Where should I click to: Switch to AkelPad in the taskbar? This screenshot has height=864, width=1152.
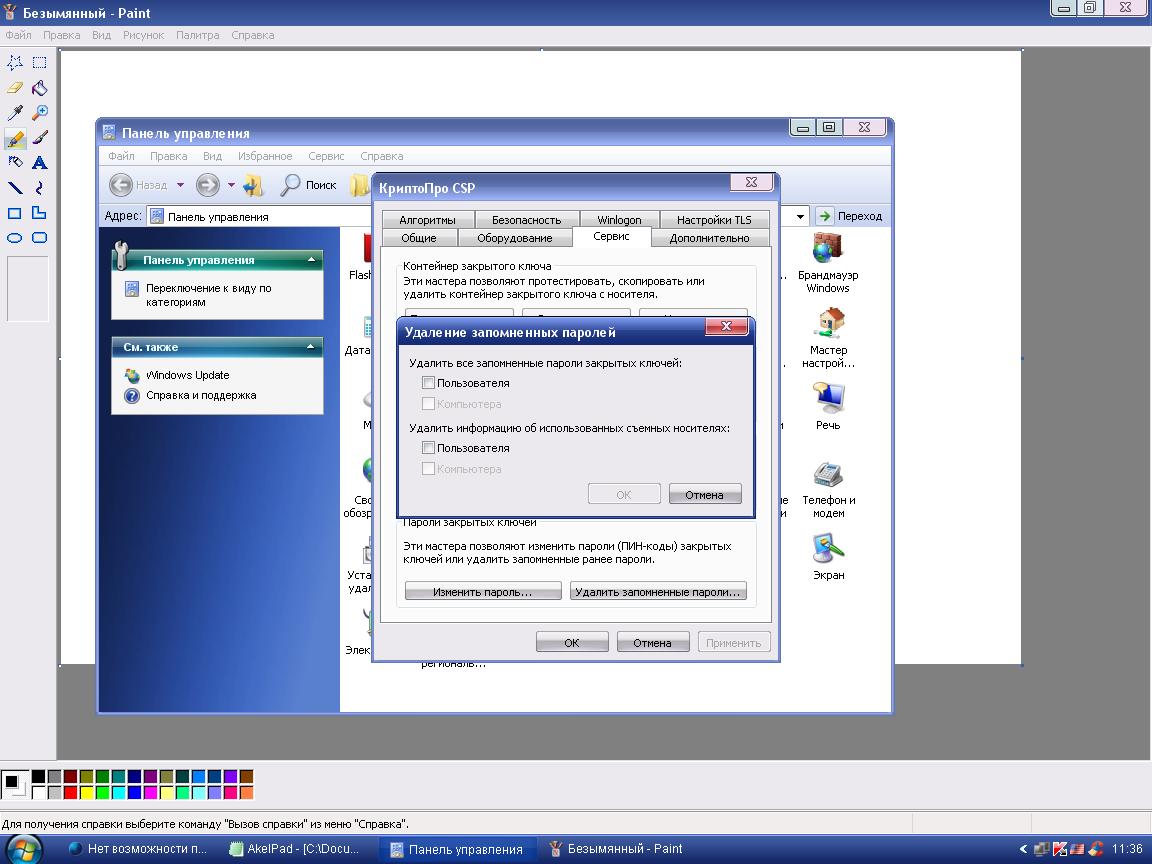tap(300, 849)
